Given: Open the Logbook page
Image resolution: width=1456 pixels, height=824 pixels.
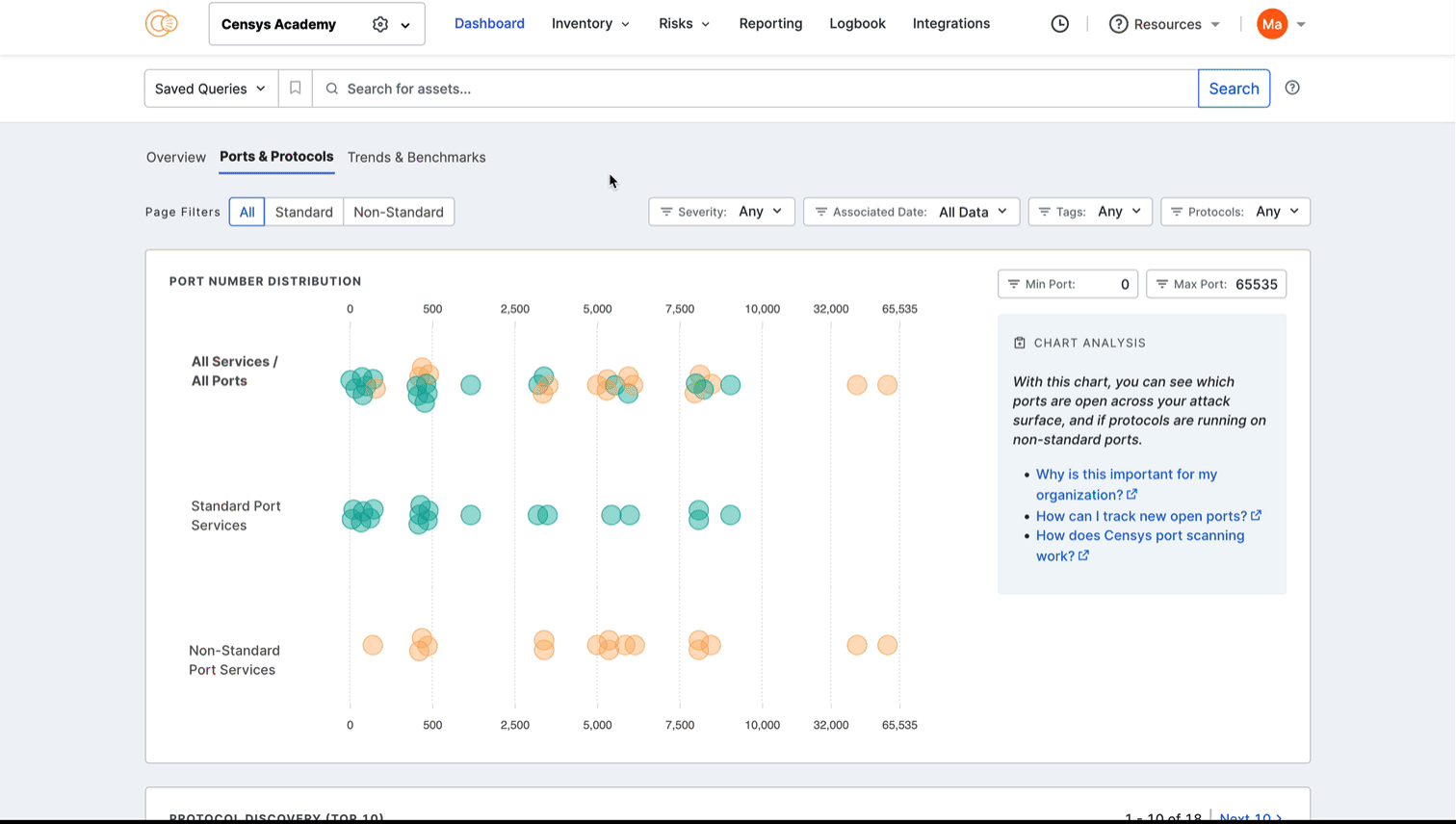Looking at the screenshot, I should coord(857,23).
